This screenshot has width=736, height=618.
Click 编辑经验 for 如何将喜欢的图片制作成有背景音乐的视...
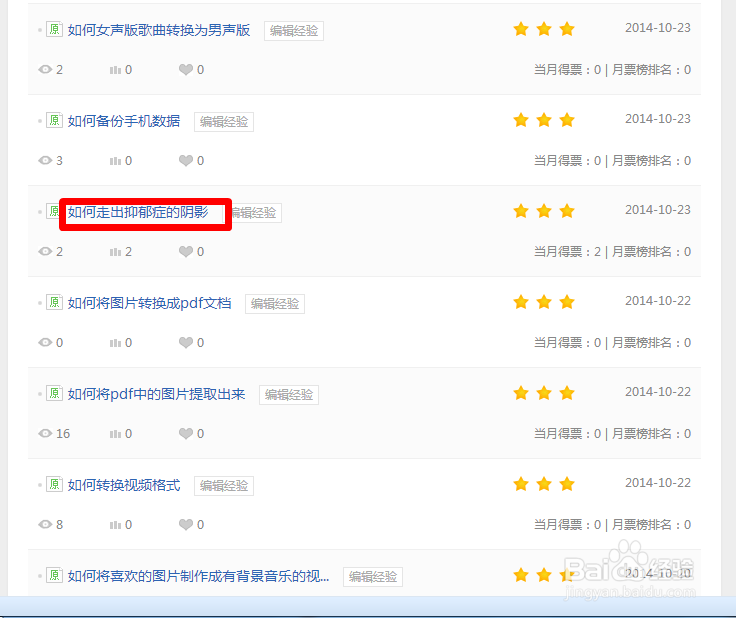373,577
